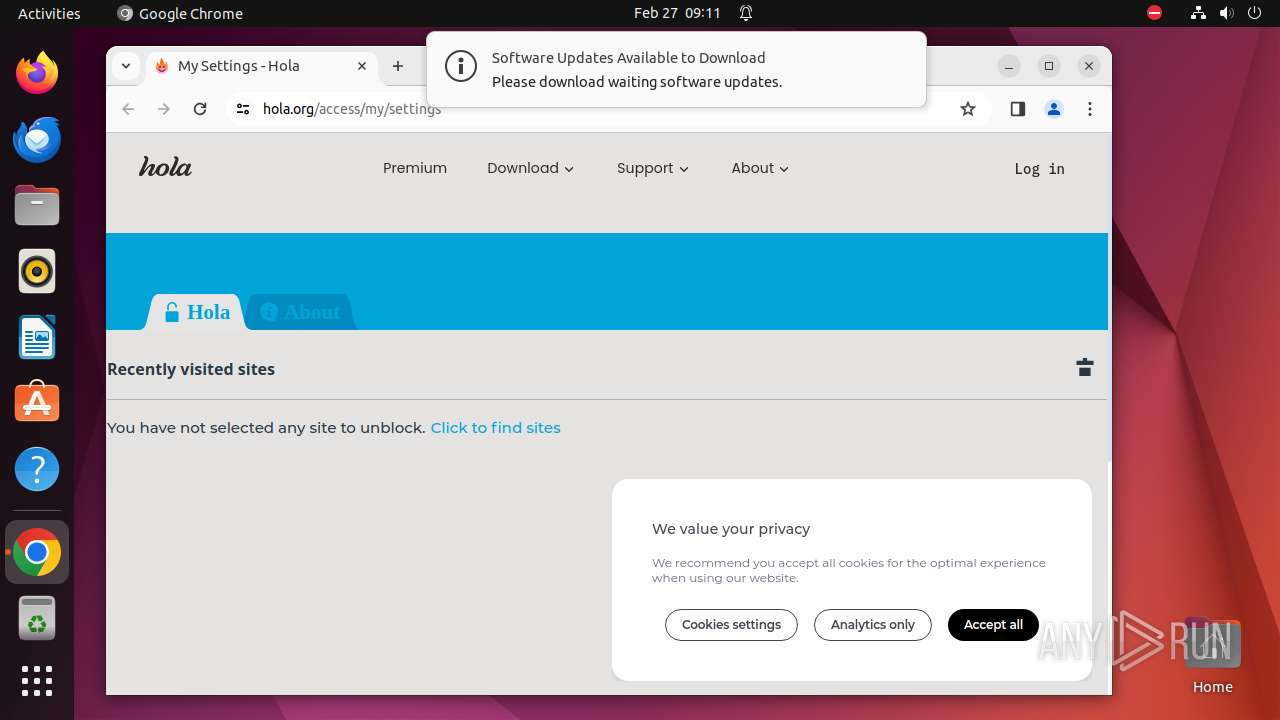Viewport: 1280px width, 720px height.
Task: Click the hola logo
Action: pyautogui.click(x=165, y=167)
